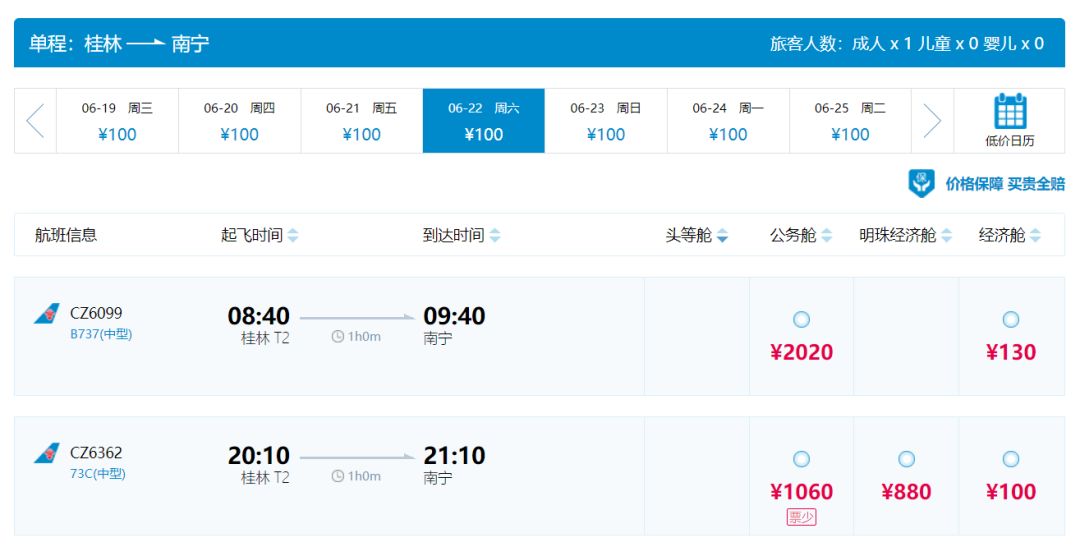The width and height of the screenshot is (1080, 556).
Task: Select the 06-25 周二 date tab
Action: pyautogui.click(x=850, y=121)
